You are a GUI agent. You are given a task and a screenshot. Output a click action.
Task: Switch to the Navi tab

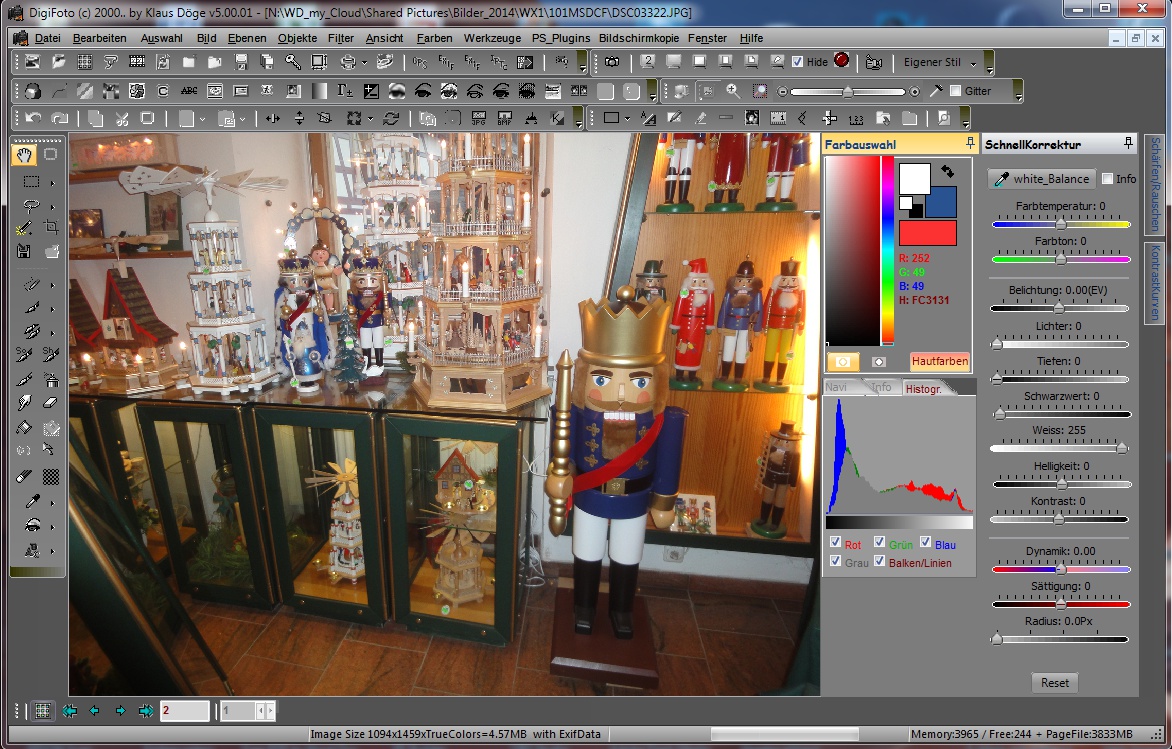[837, 387]
